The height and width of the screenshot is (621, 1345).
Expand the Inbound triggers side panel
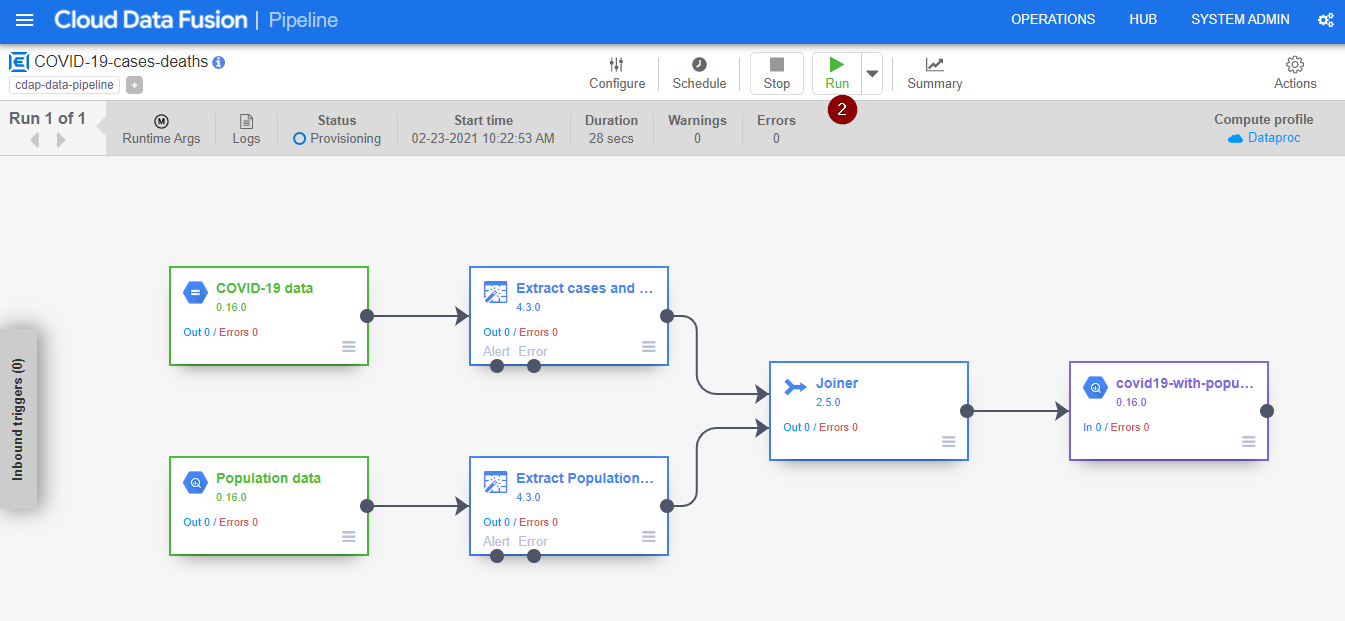click(18, 419)
